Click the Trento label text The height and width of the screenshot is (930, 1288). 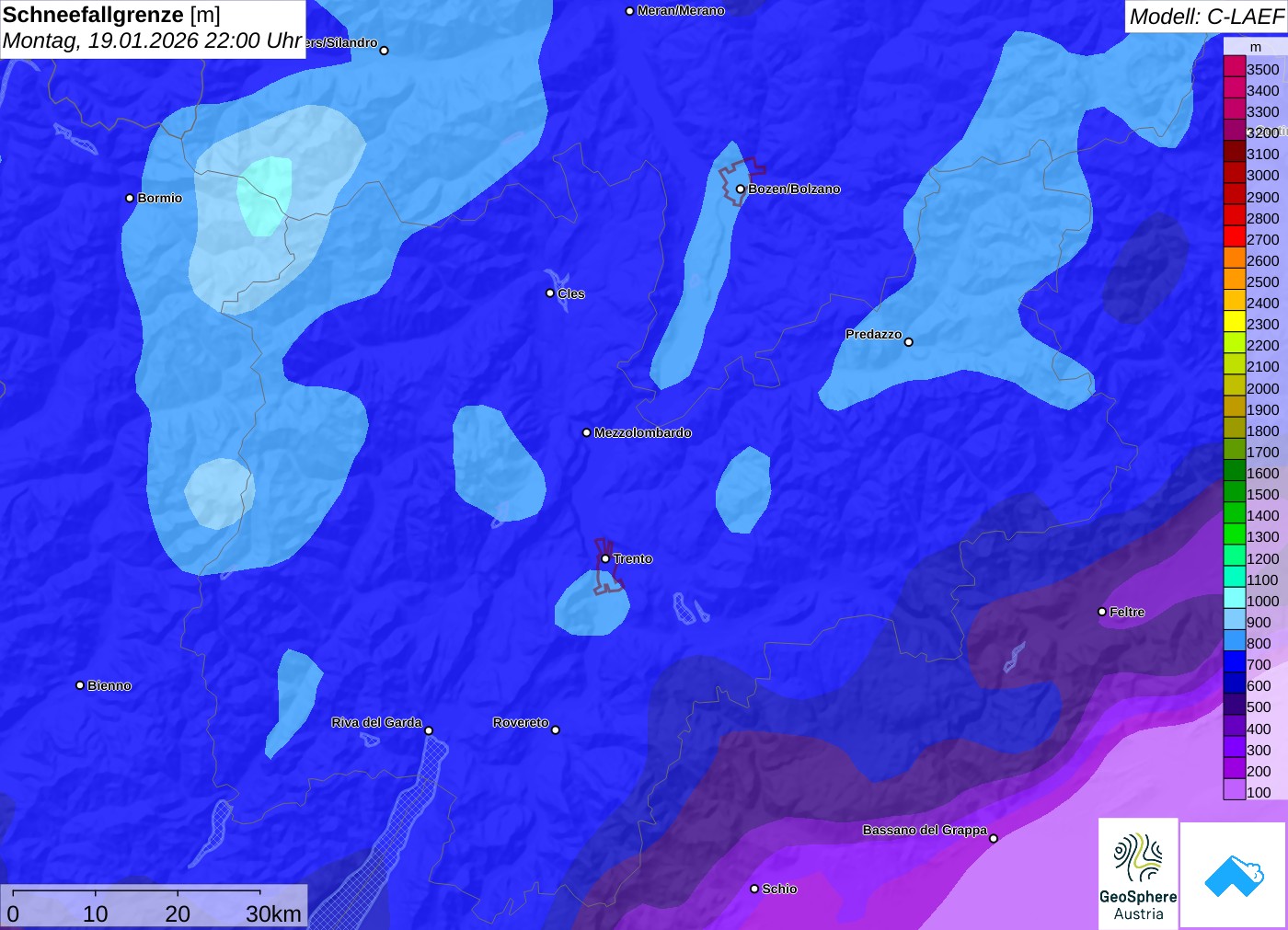tap(633, 558)
